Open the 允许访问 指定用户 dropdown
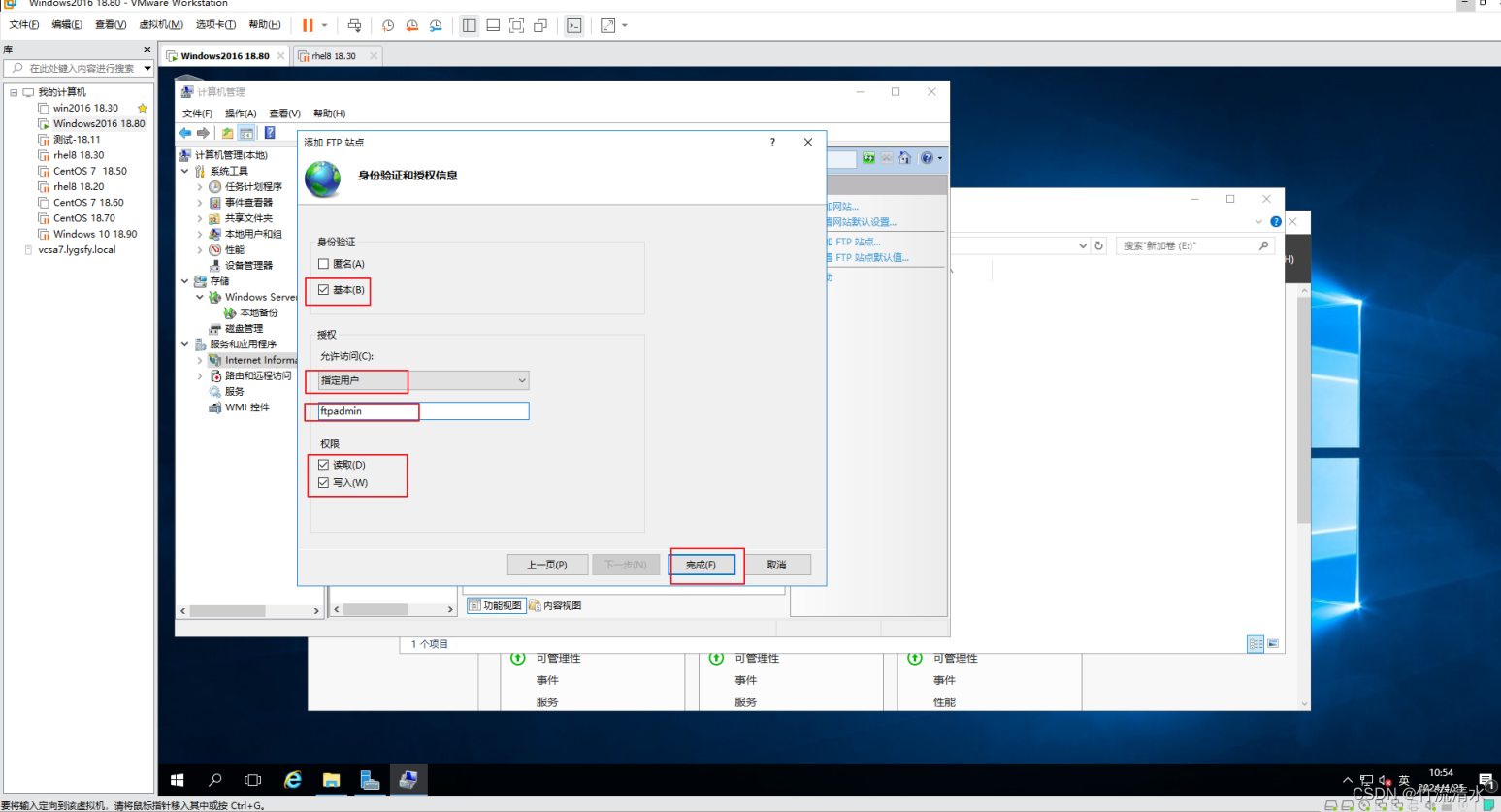The height and width of the screenshot is (812, 1501). point(423,380)
